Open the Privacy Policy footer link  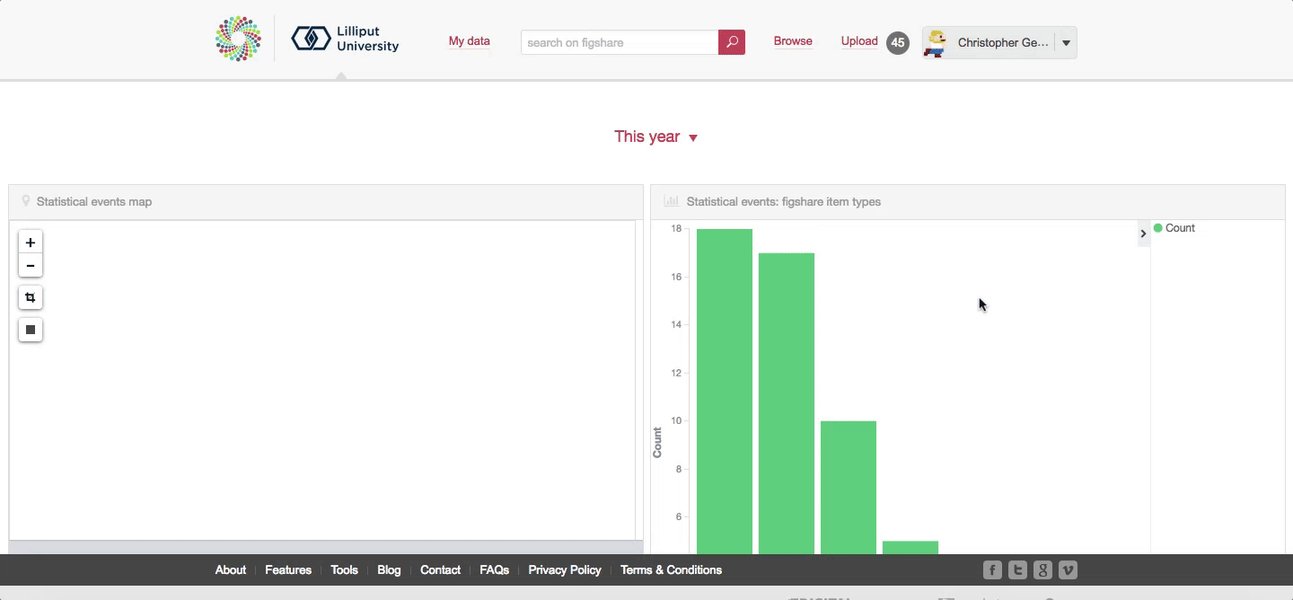click(x=564, y=569)
